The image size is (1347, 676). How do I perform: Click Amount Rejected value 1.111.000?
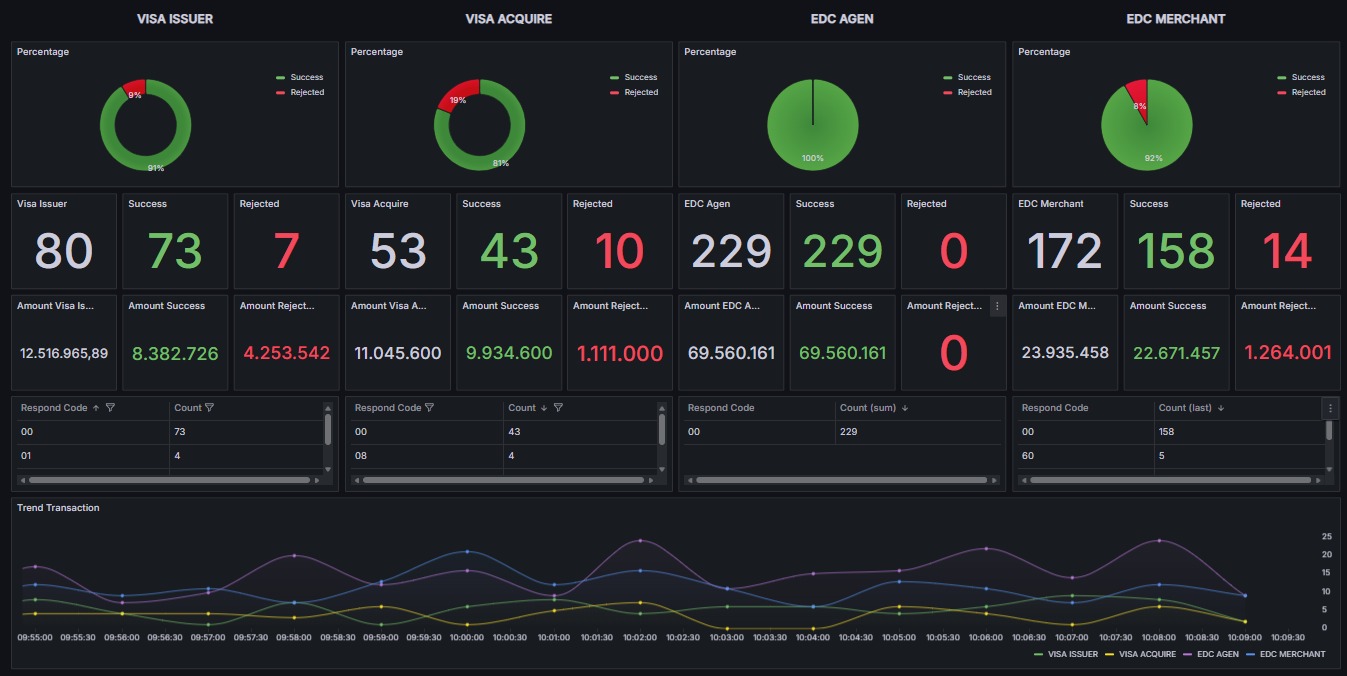pyautogui.click(x=620, y=353)
